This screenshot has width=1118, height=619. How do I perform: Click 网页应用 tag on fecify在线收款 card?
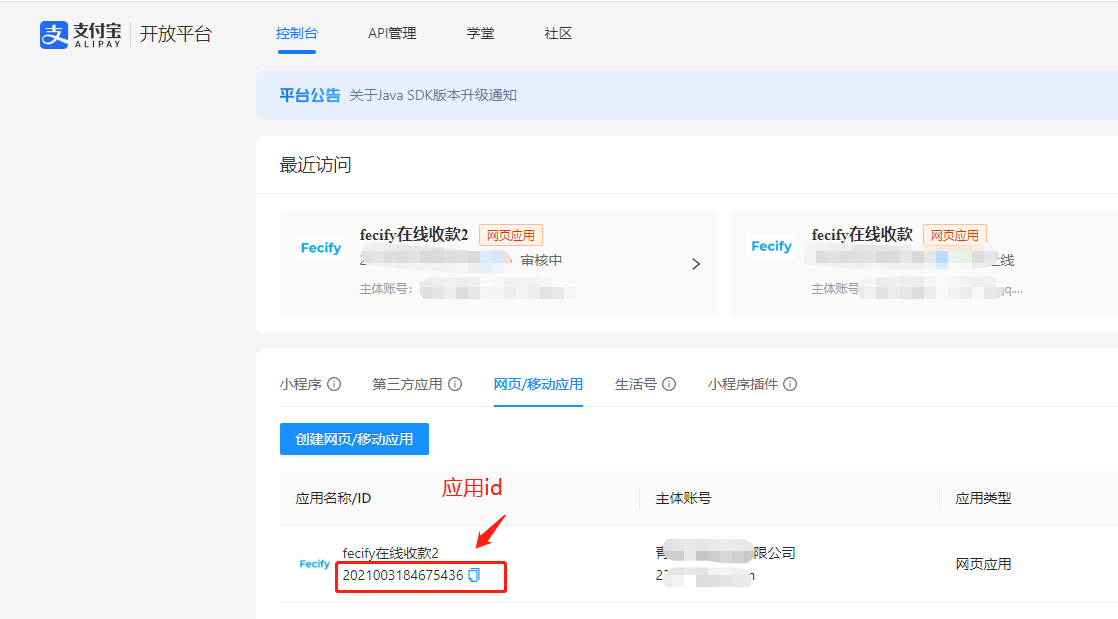(x=955, y=235)
